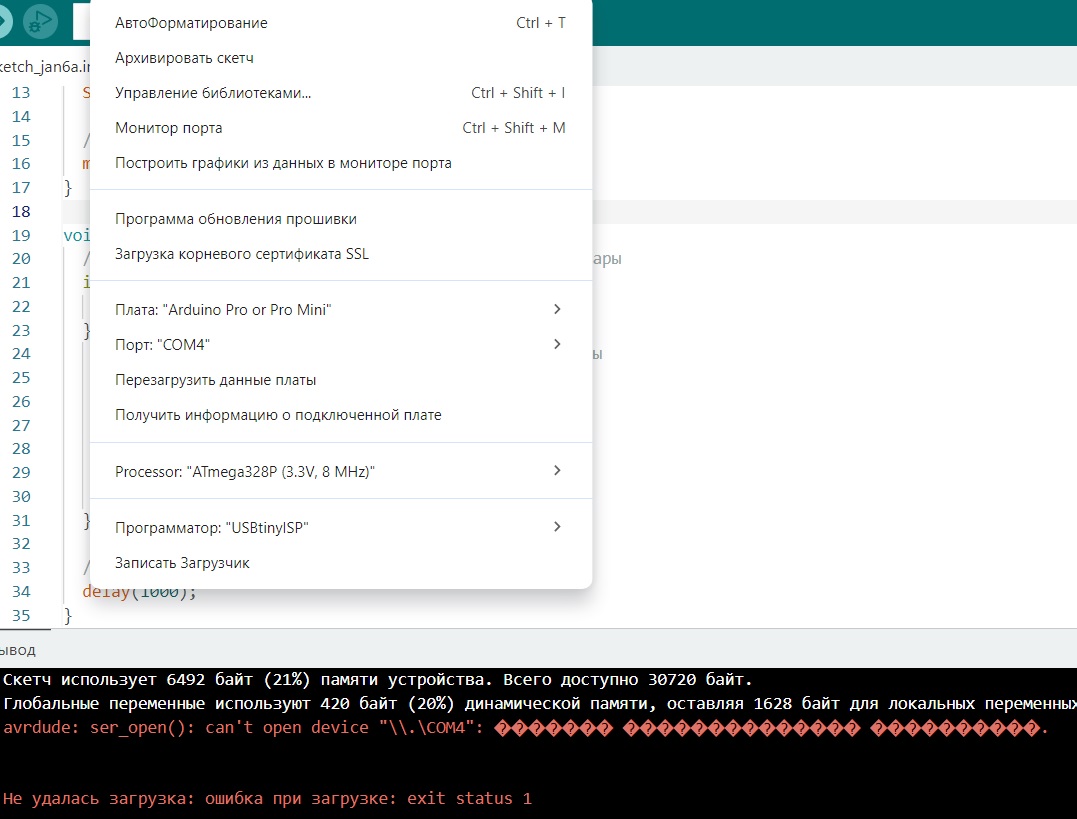Open Управление библиотеками

pyautogui.click(x=213, y=93)
